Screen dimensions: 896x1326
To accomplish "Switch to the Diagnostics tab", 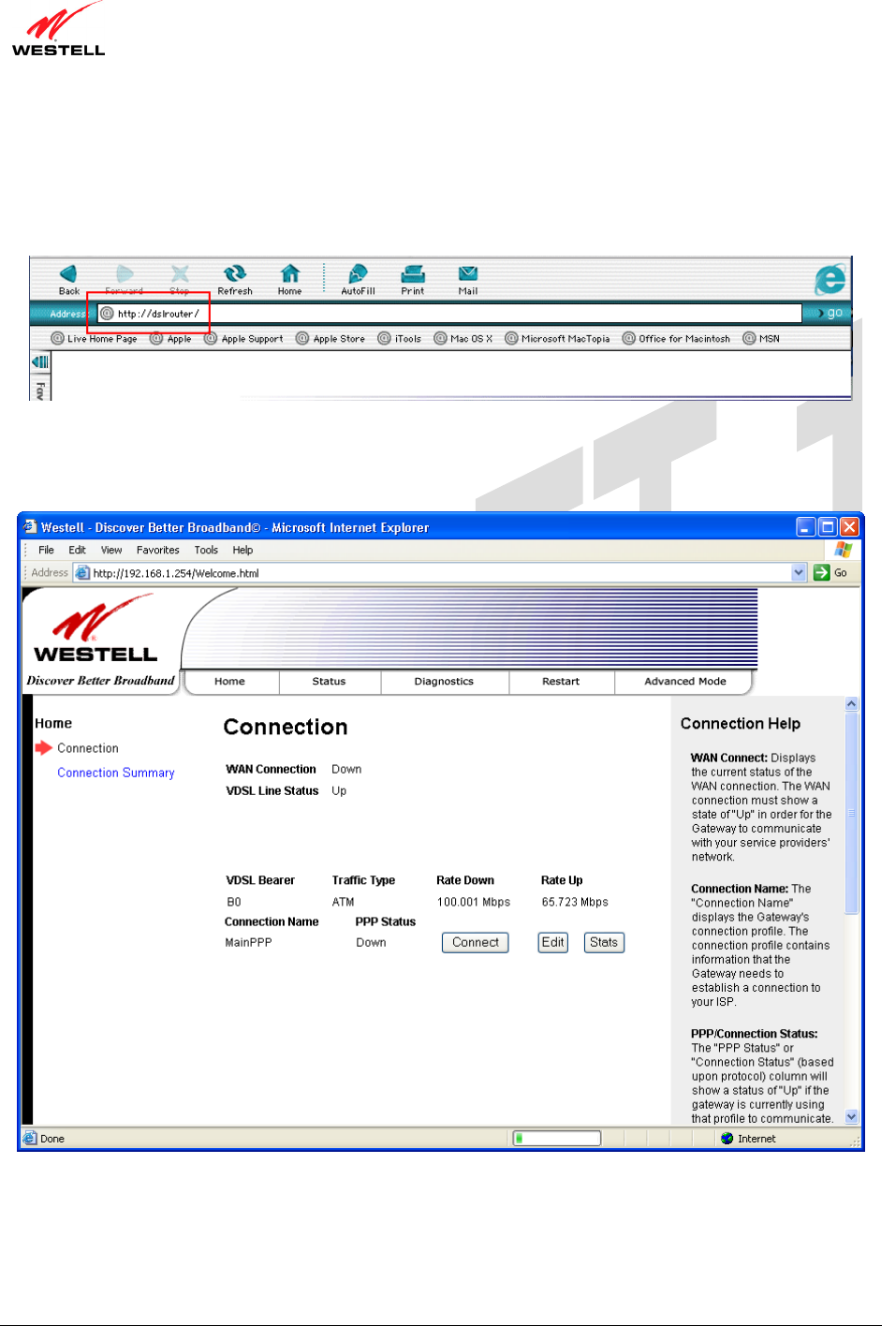I will tap(444, 682).
